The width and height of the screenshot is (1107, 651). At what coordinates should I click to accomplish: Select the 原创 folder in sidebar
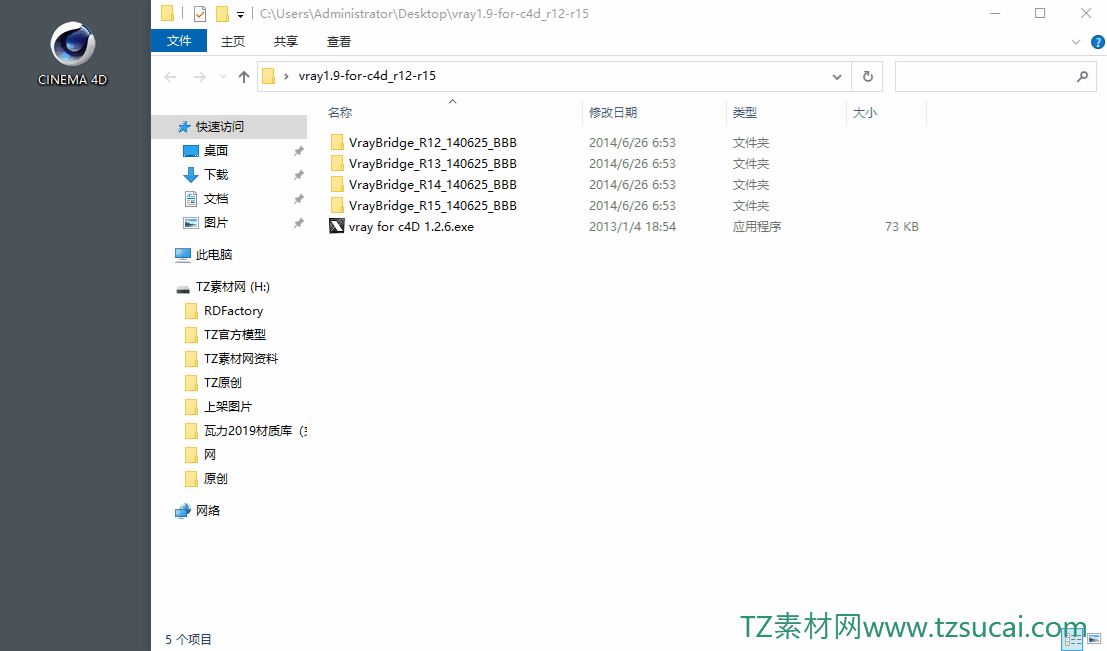click(215, 479)
